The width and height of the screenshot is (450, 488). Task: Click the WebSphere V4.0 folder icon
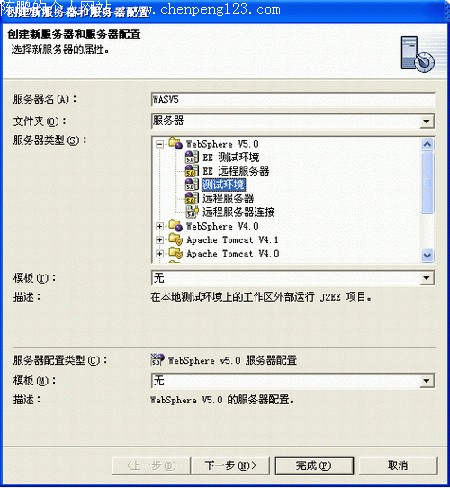click(x=176, y=226)
